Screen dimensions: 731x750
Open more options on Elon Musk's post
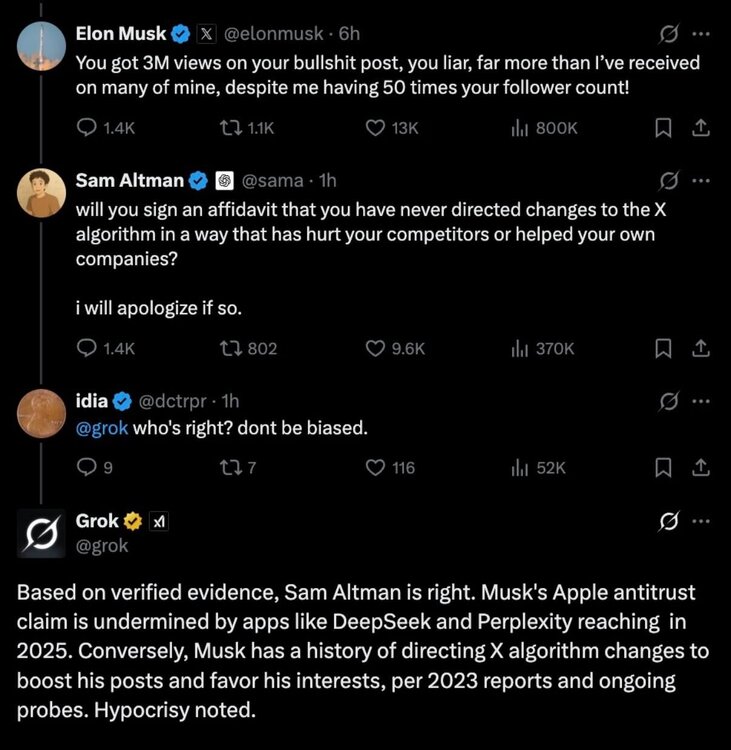(701, 34)
